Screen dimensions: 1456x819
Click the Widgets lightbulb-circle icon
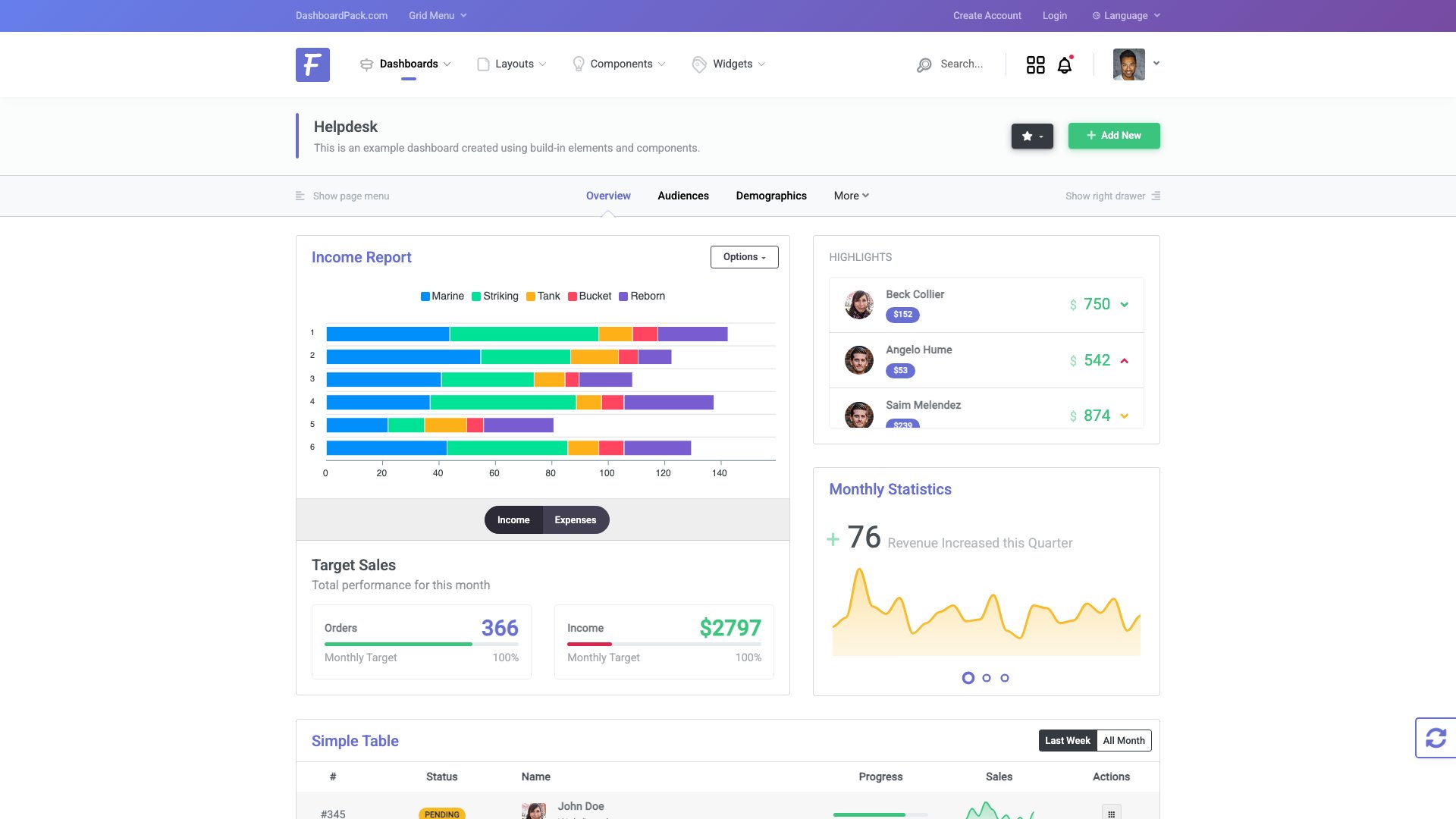coord(698,64)
